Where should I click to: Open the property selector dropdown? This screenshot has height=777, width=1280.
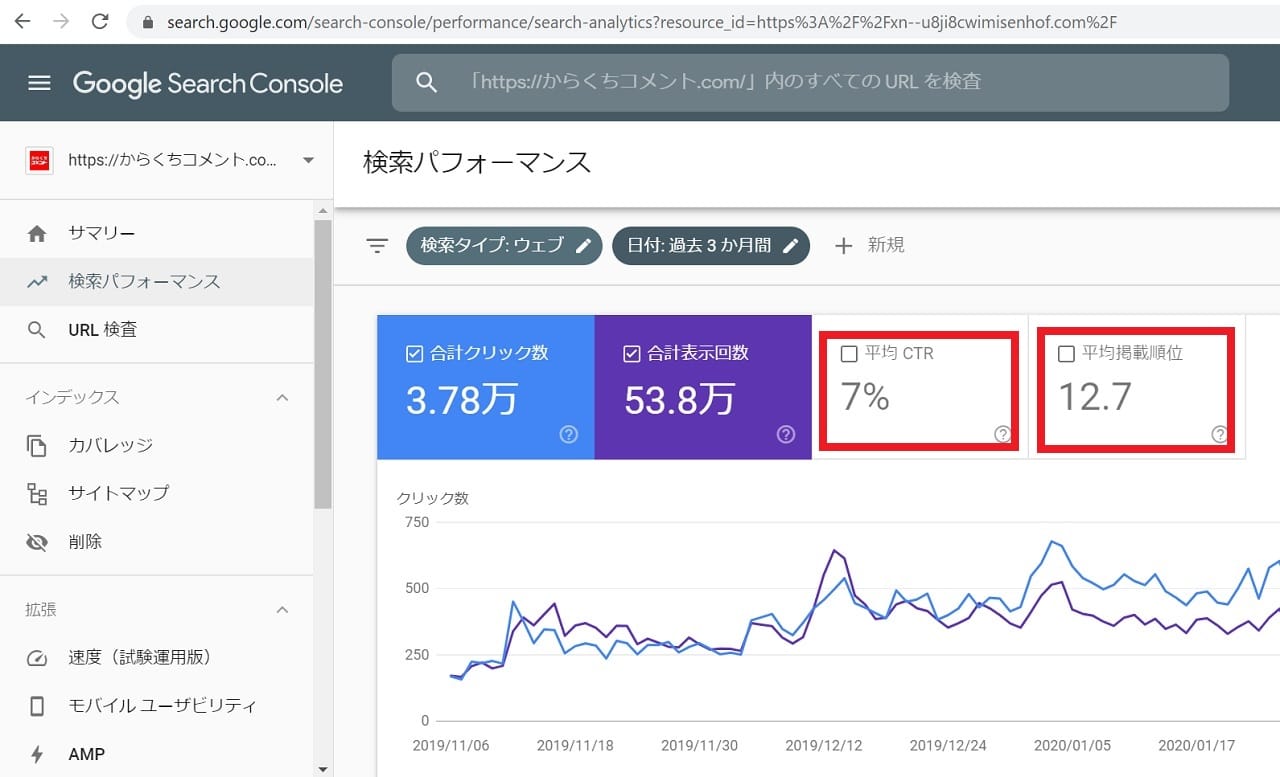(308, 160)
